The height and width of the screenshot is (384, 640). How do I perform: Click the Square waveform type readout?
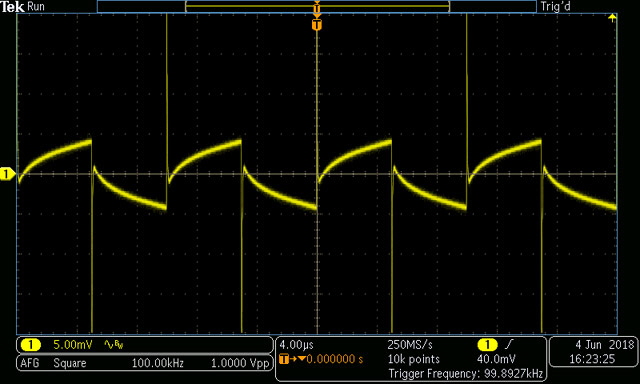pyautogui.click(x=70, y=363)
